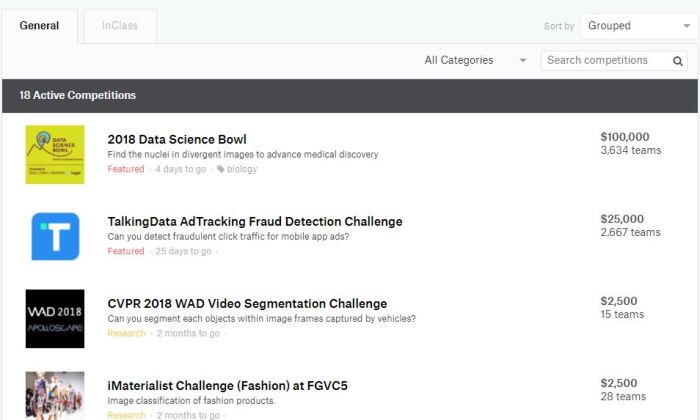Open the TalkingData blue T logo
This screenshot has height=420, width=700.
click(55, 236)
